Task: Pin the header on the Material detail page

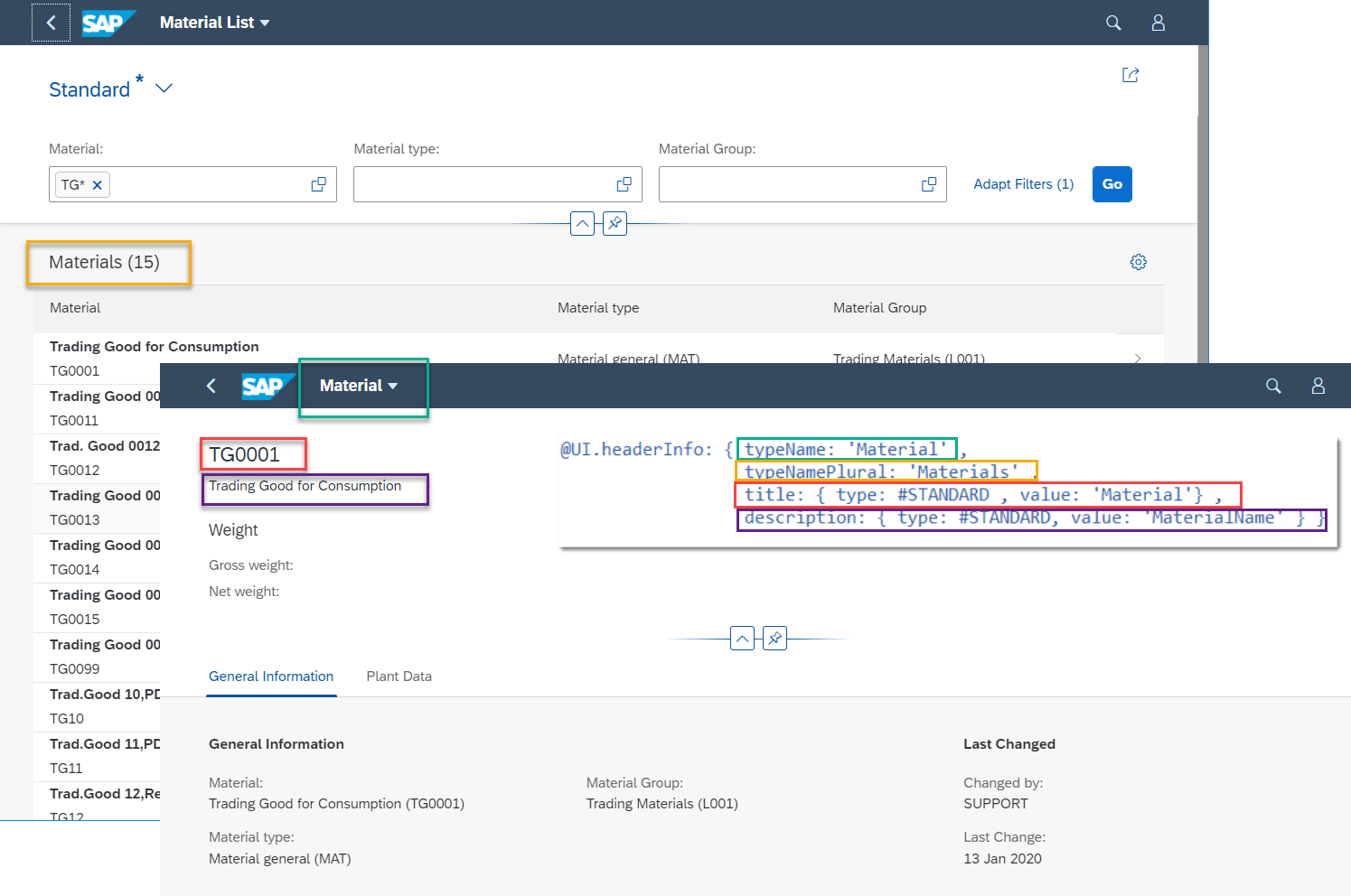Action: (774, 638)
